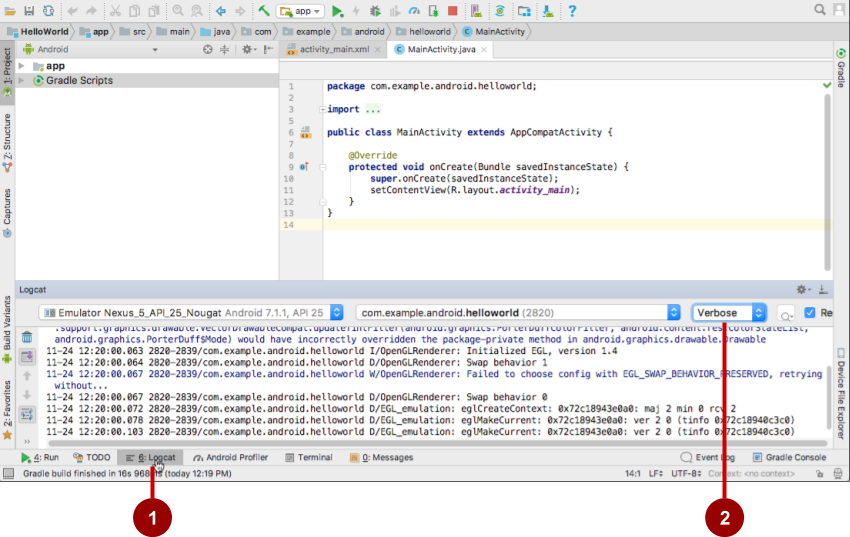This screenshot has height=537, width=850.
Task: Expand the folded import statement
Action: coord(323,109)
